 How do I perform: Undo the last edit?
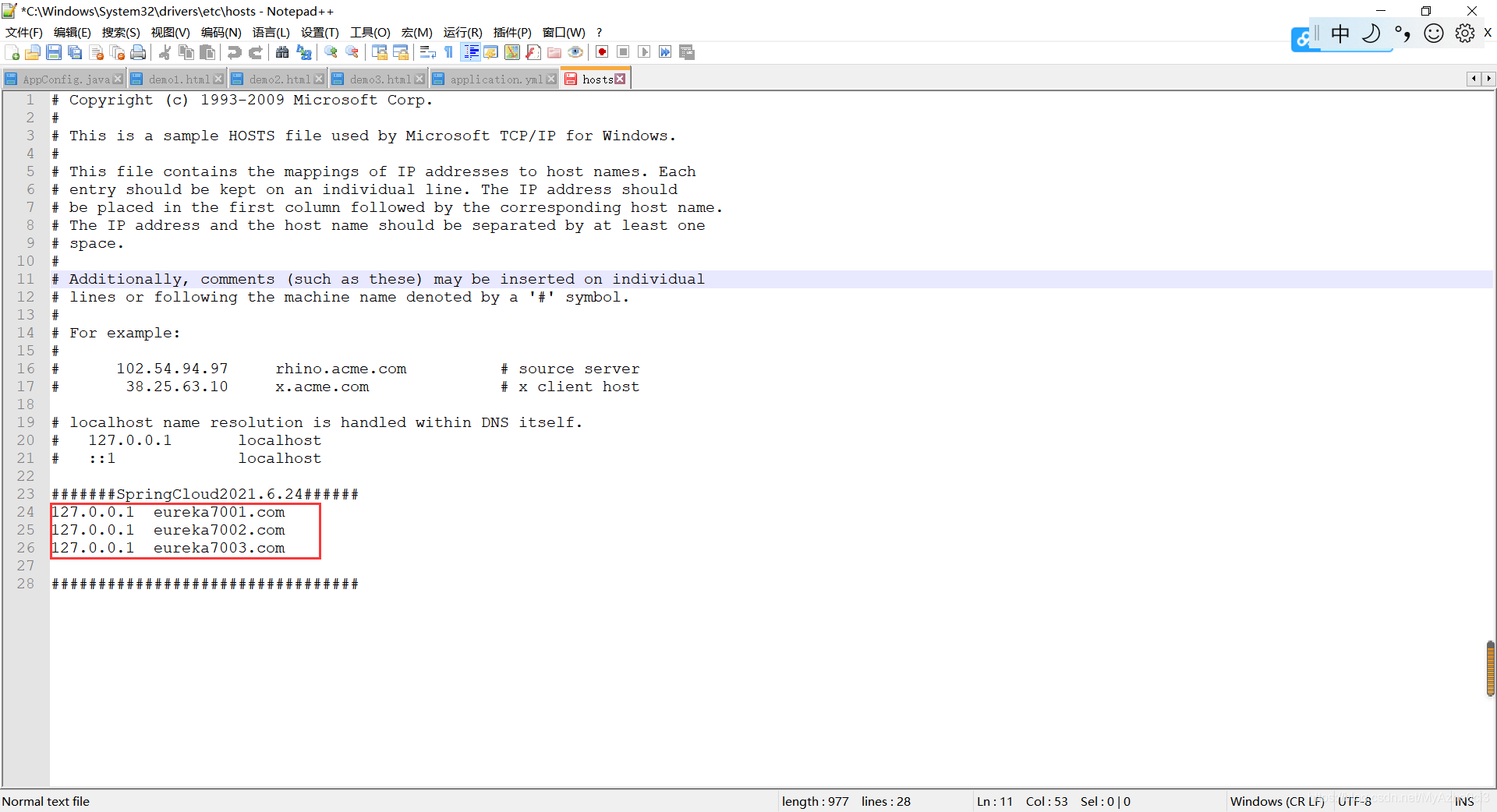(x=234, y=52)
